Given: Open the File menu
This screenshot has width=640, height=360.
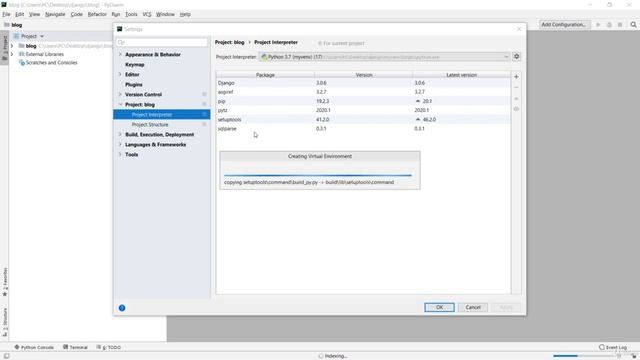Looking at the screenshot, I should tap(6, 14).
